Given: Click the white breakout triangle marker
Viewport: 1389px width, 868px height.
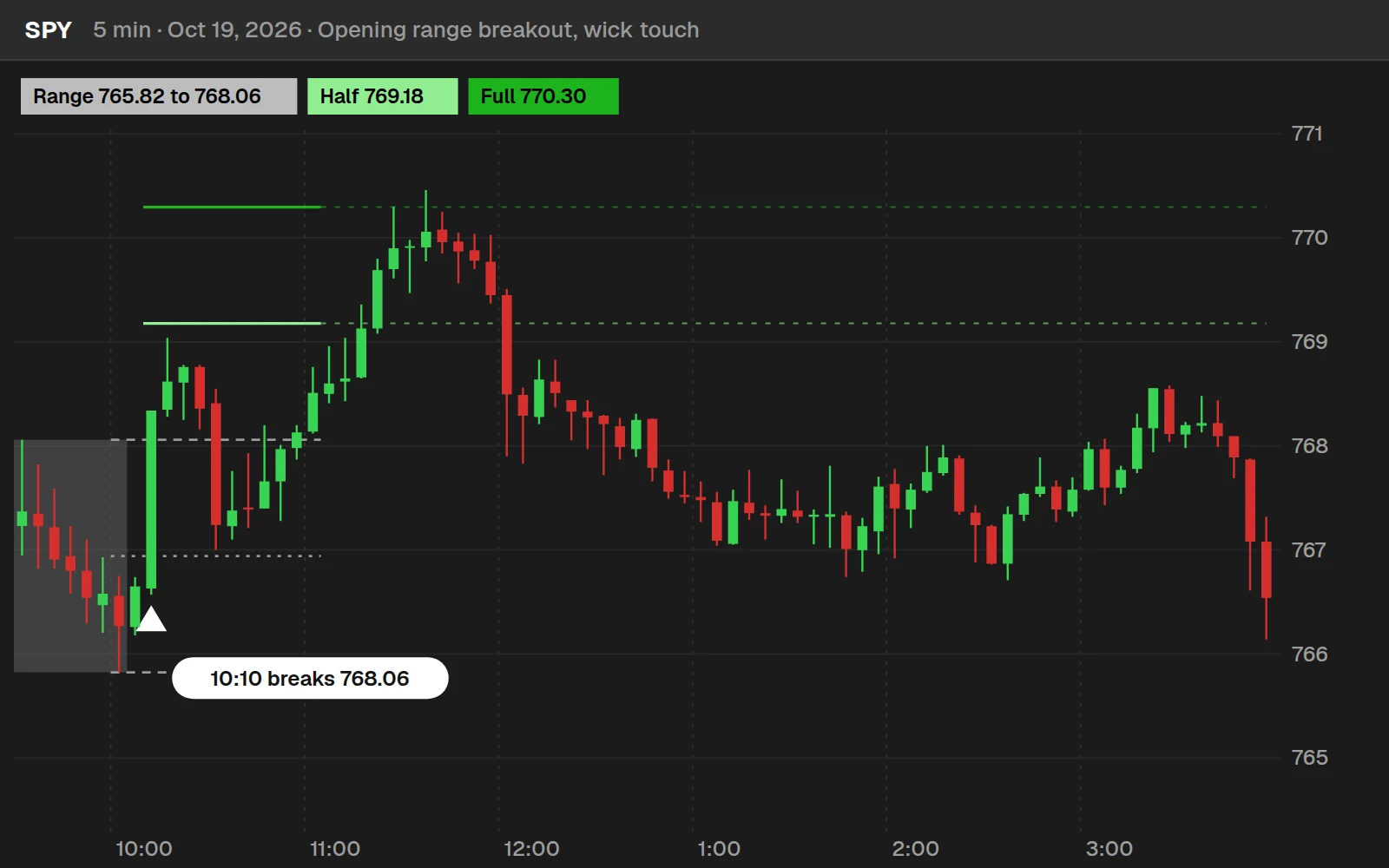Looking at the screenshot, I should pos(151,619).
